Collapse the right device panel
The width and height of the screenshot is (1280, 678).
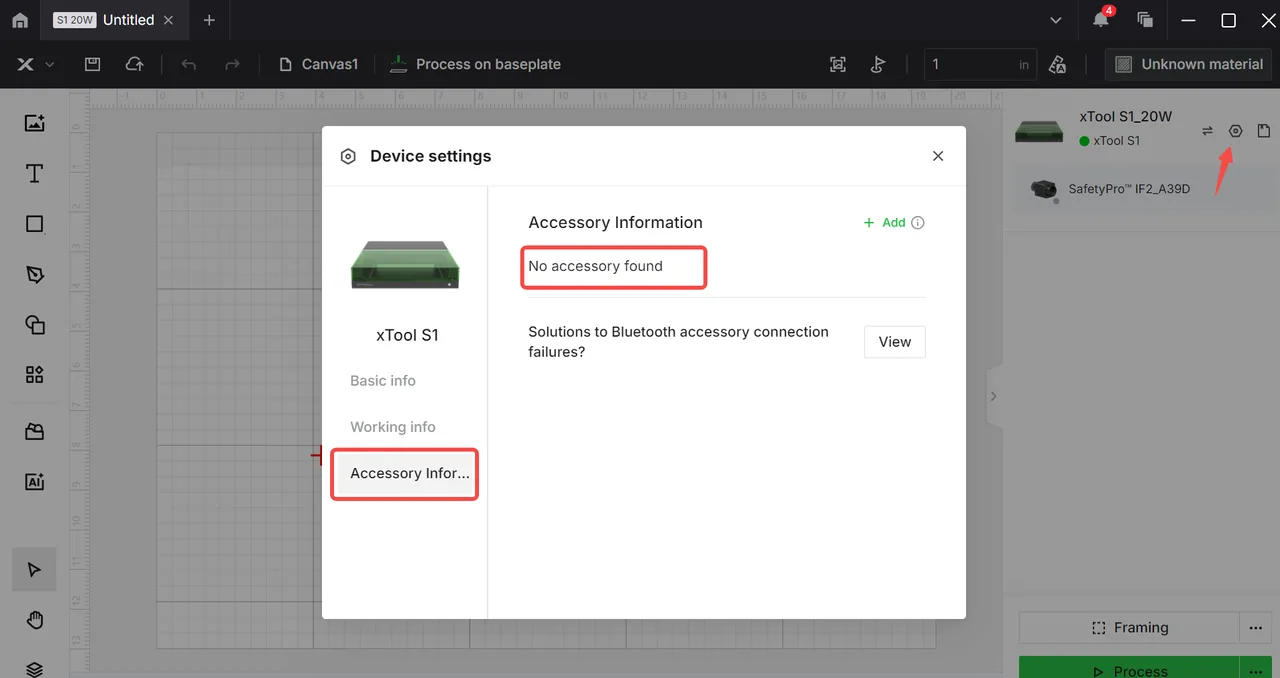point(993,396)
